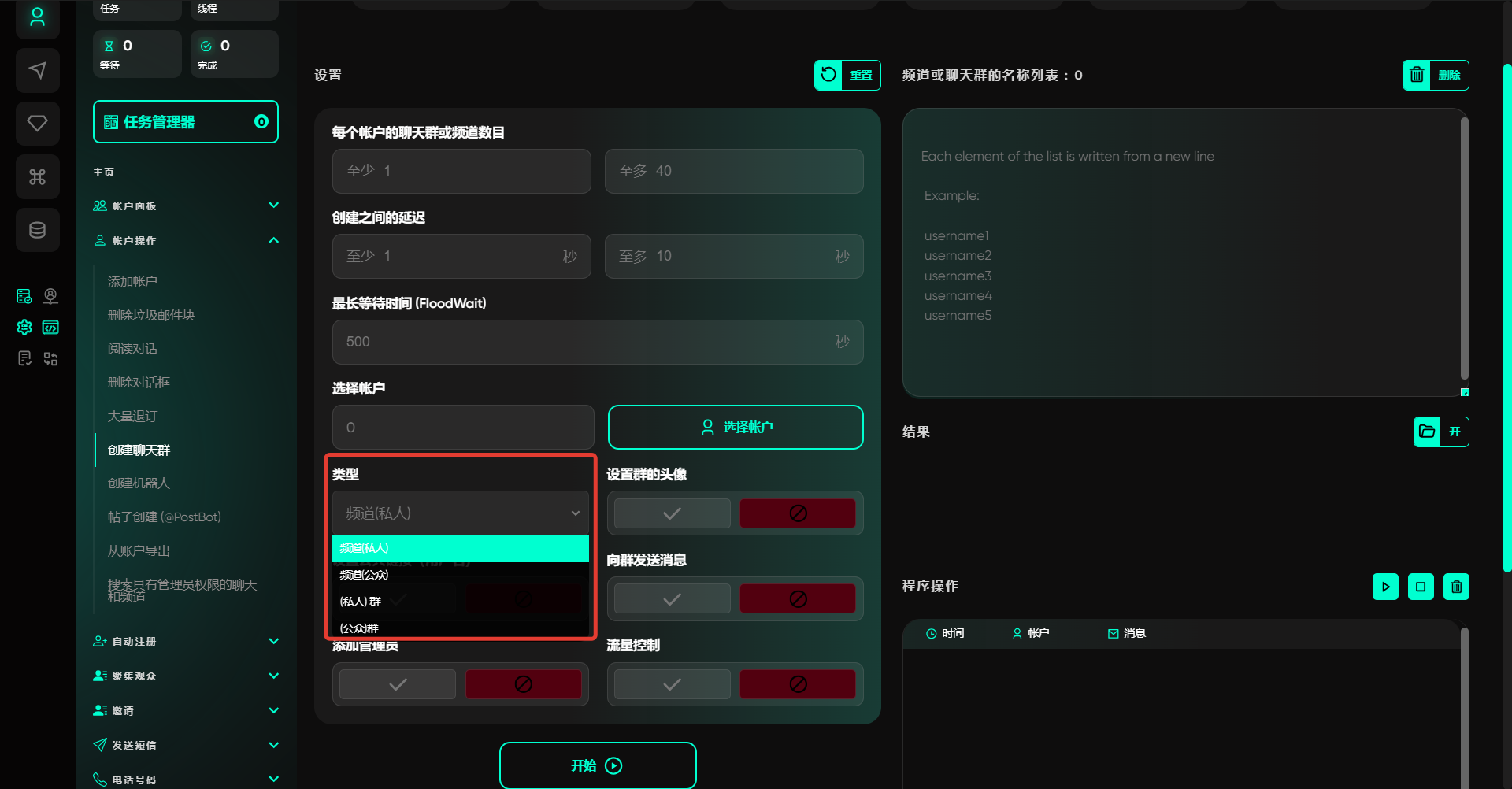
Task: Open the 类型 type dropdown
Action: tap(461, 513)
